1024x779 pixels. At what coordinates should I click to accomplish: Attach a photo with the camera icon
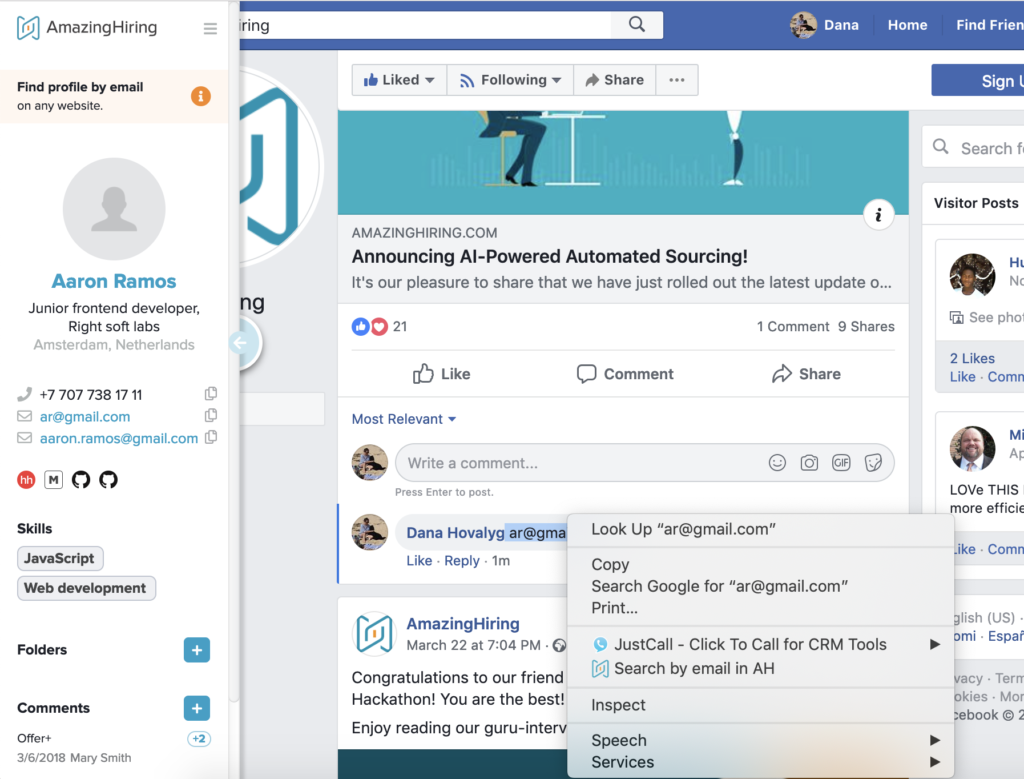[809, 463]
